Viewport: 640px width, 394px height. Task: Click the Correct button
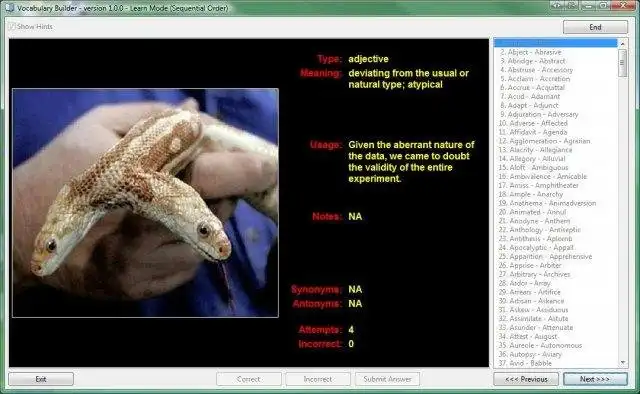pos(249,379)
